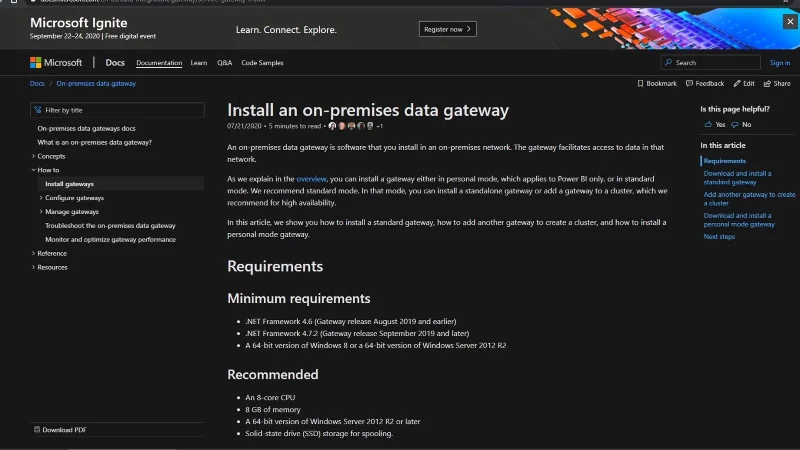Click the filter icon in sidebar
This screenshot has height=450, width=800.
pos(38,110)
